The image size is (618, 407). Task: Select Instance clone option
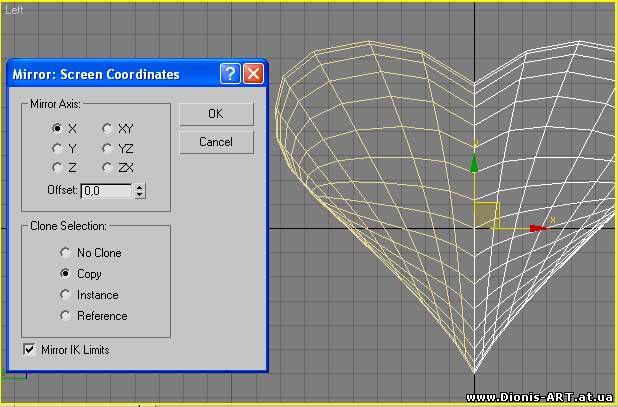tap(65, 295)
